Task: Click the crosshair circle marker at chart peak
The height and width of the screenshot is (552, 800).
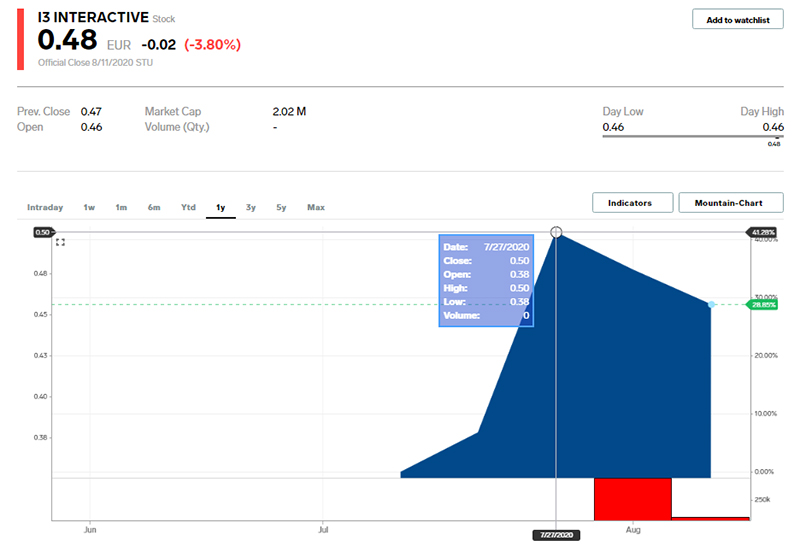Action: pos(557,233)
